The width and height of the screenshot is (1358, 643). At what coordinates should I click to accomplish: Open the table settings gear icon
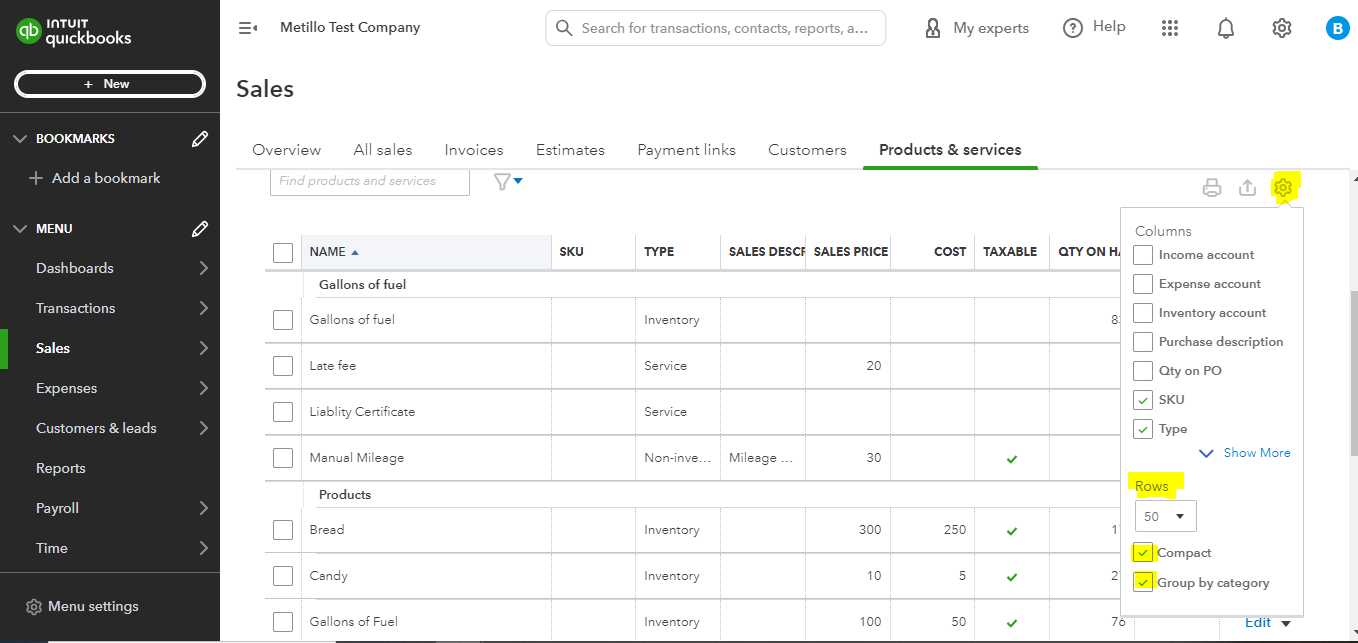click(x=1283, y=187)
